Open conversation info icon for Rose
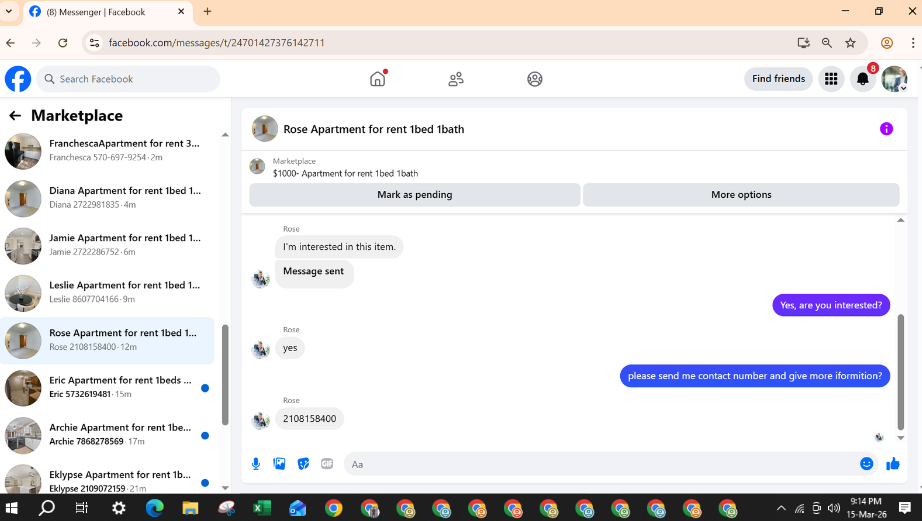Screen dimensions: 922x521 tap(886, 129)
